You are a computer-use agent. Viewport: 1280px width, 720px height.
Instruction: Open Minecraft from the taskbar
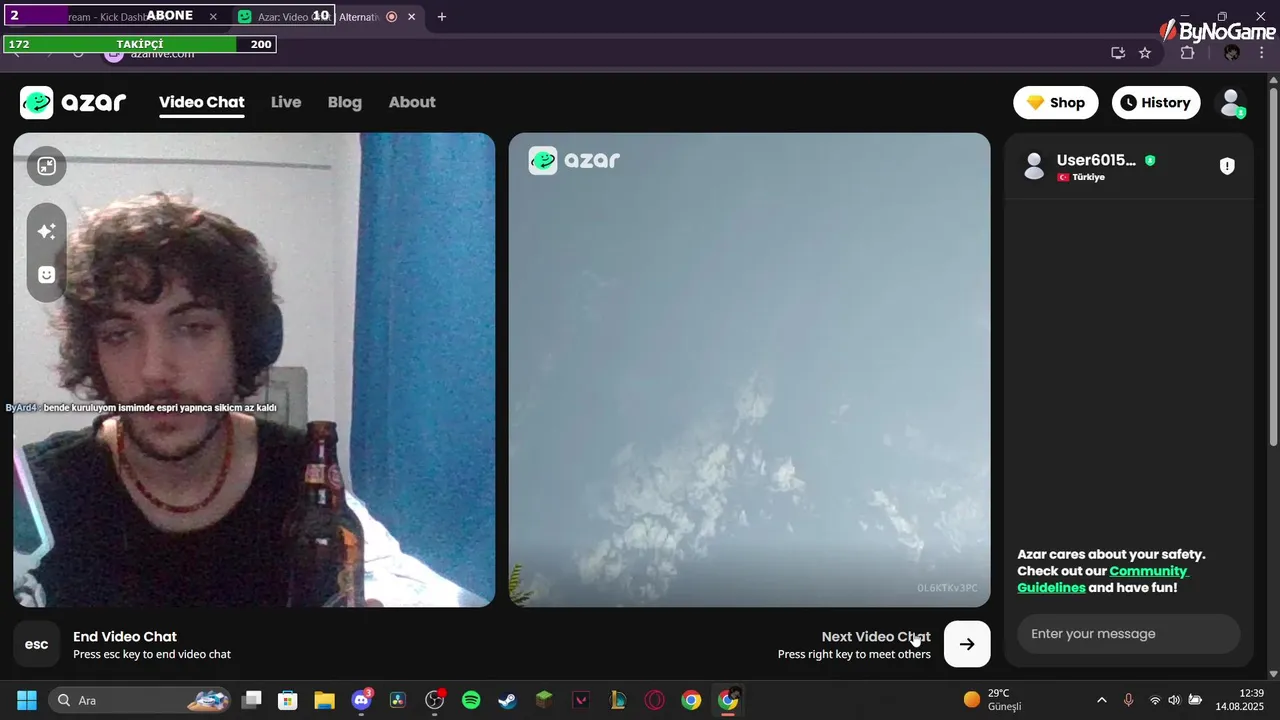(x=544, y=700)
